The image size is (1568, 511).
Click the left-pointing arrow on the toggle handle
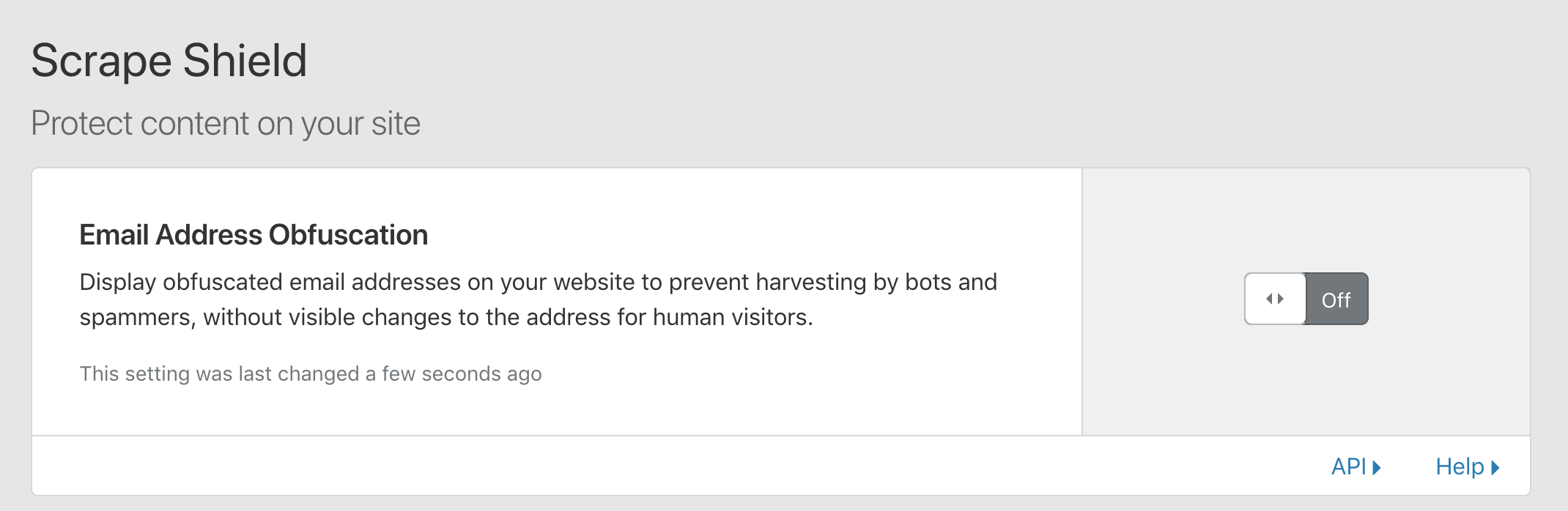[1269, 299]
